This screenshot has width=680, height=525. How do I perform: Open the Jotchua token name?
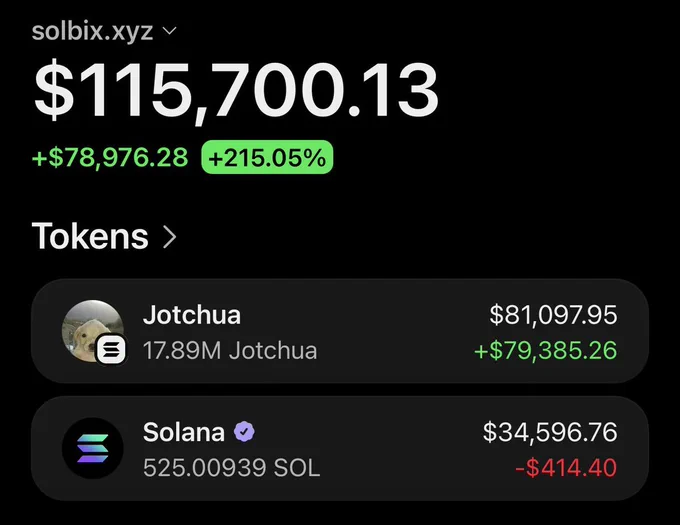click(192, 314)
